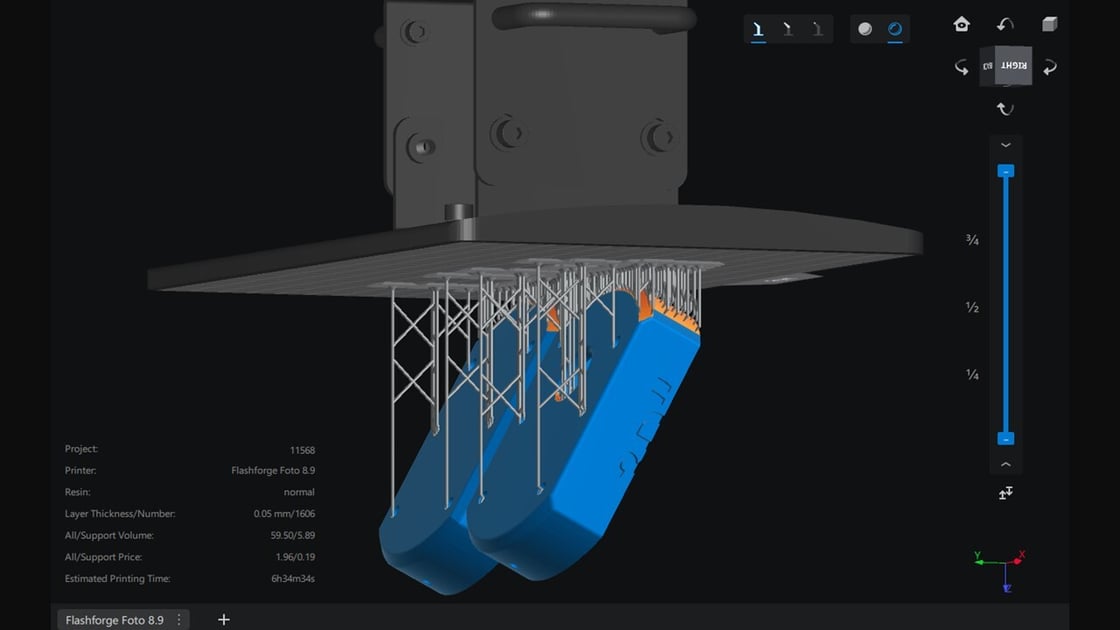Enable the blue transparent sphere render mode
Screen dimensions: 1120x630
pyautogui.click(x=895, y=29)
